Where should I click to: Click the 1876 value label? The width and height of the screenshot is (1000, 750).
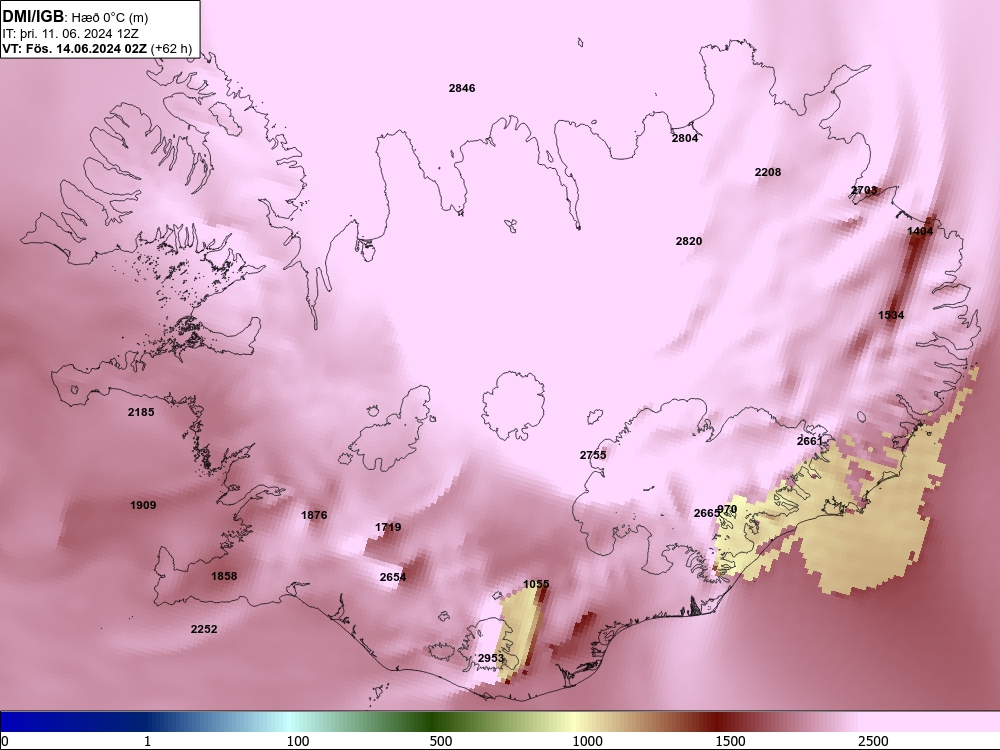[314, 515]
